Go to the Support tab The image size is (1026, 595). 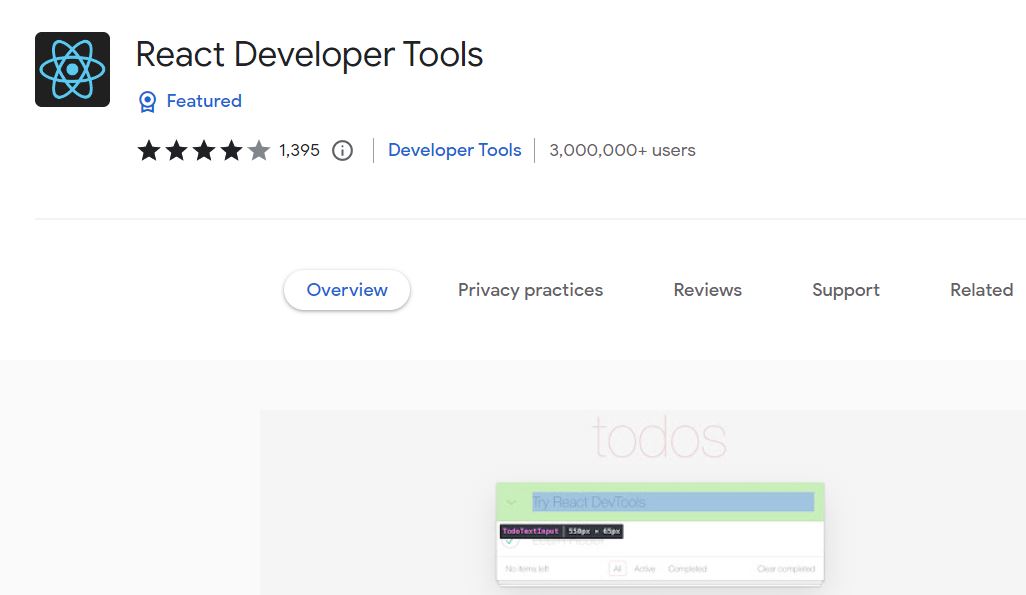846,290
